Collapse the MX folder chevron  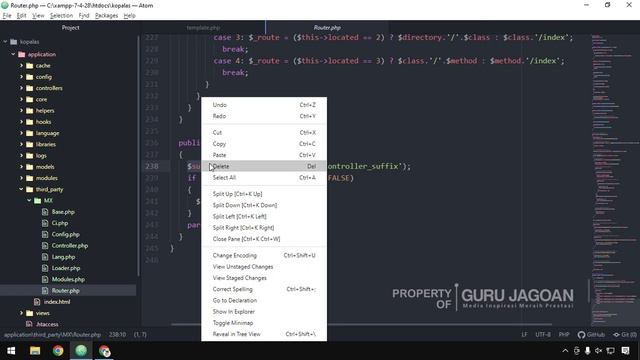tap(29, 201)
